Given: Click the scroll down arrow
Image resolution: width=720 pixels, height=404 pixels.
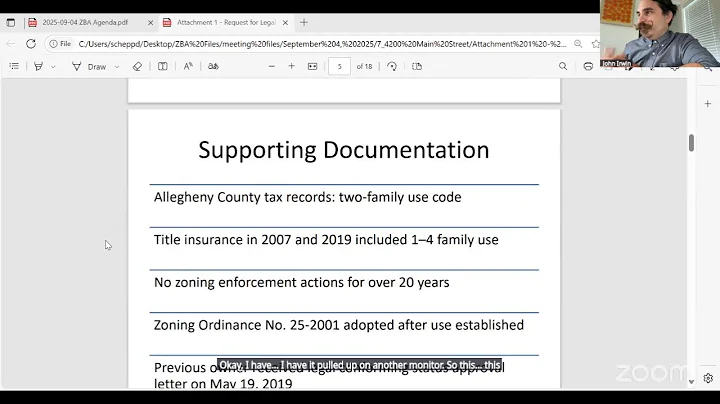Looking at the screenshot, I should point(692,382).
